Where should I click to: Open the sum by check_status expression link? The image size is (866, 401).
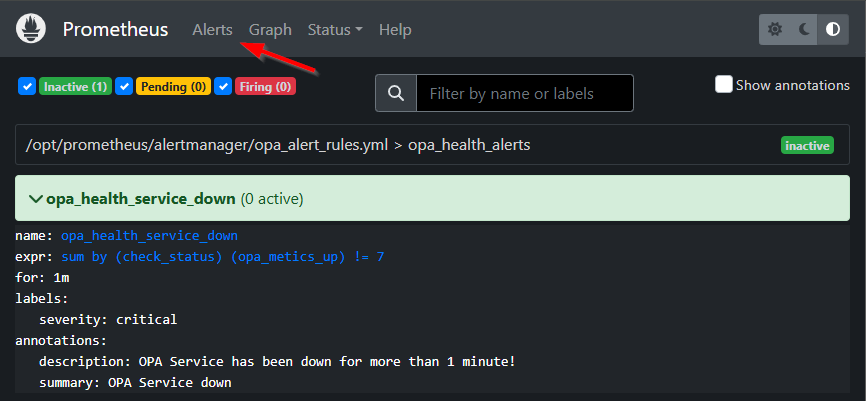tap(223, 257)
